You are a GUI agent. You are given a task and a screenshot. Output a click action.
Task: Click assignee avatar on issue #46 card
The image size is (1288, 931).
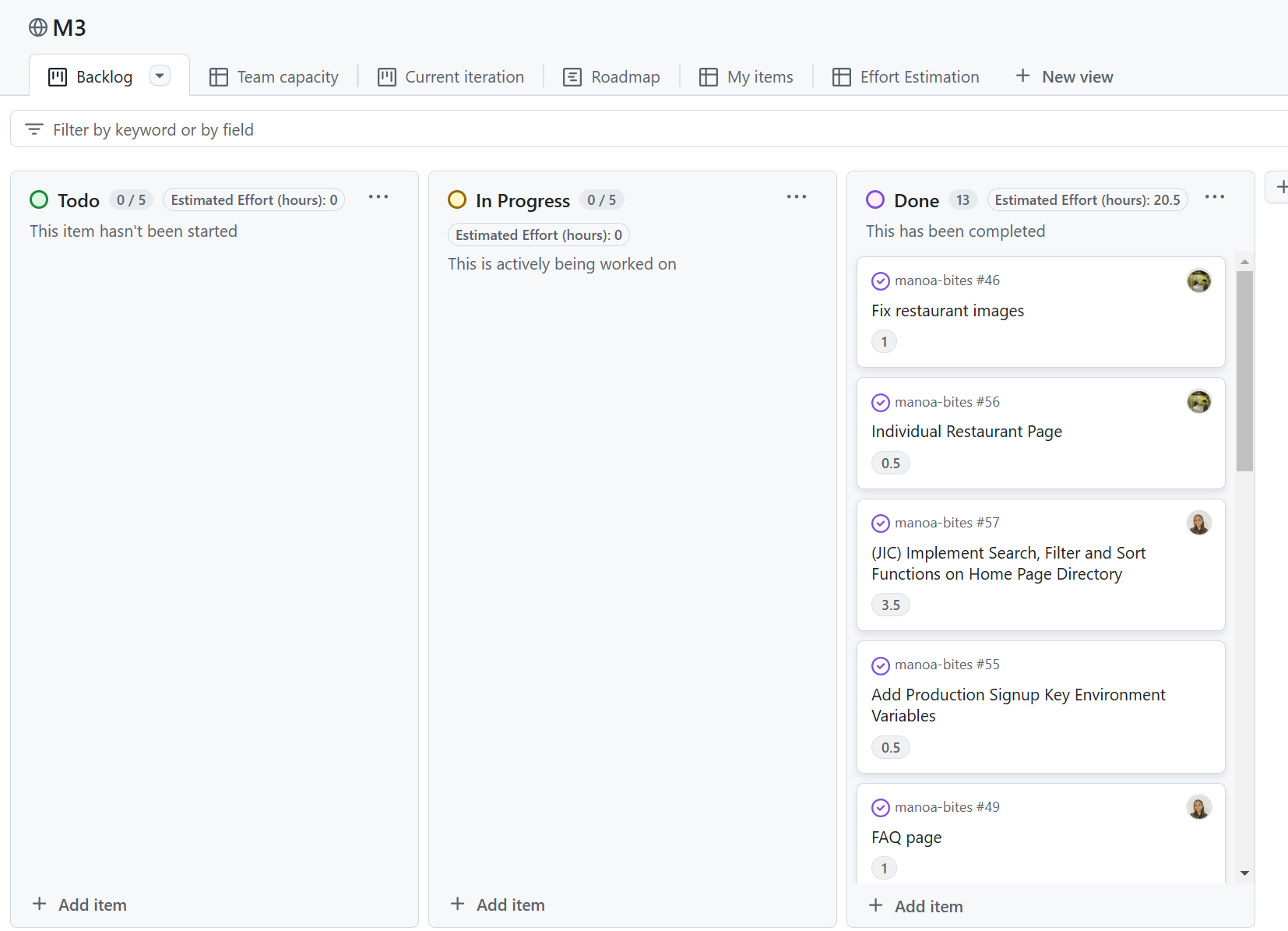coord(1199,280)
